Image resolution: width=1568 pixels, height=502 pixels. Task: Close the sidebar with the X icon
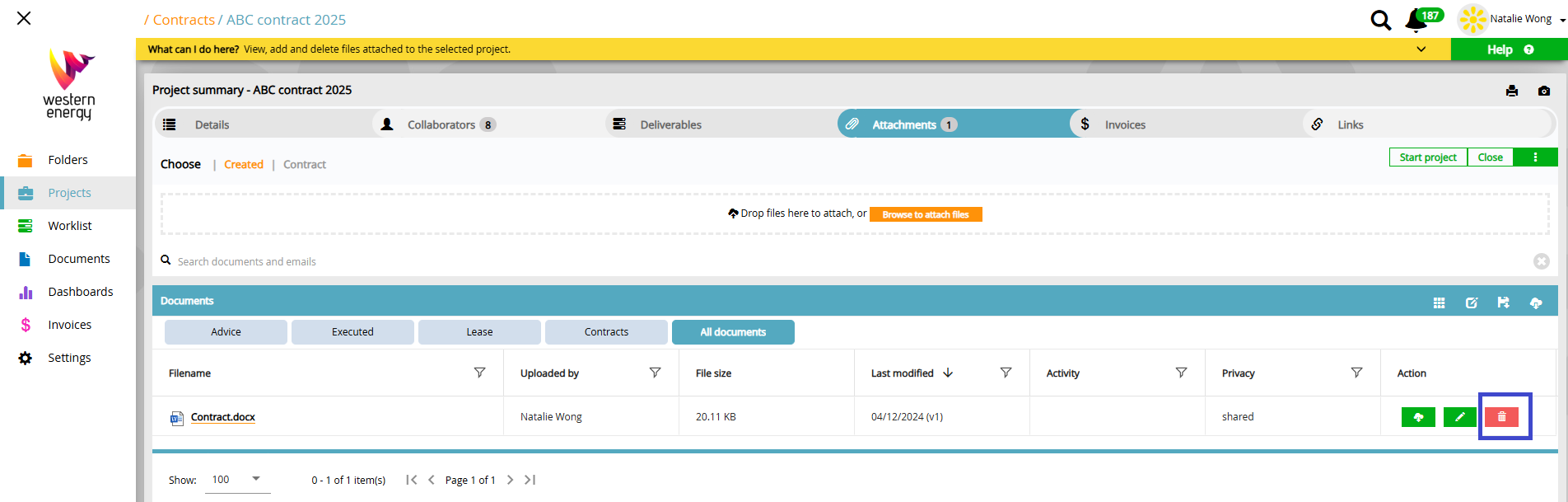pyautogui.click(x=24, y=18)
